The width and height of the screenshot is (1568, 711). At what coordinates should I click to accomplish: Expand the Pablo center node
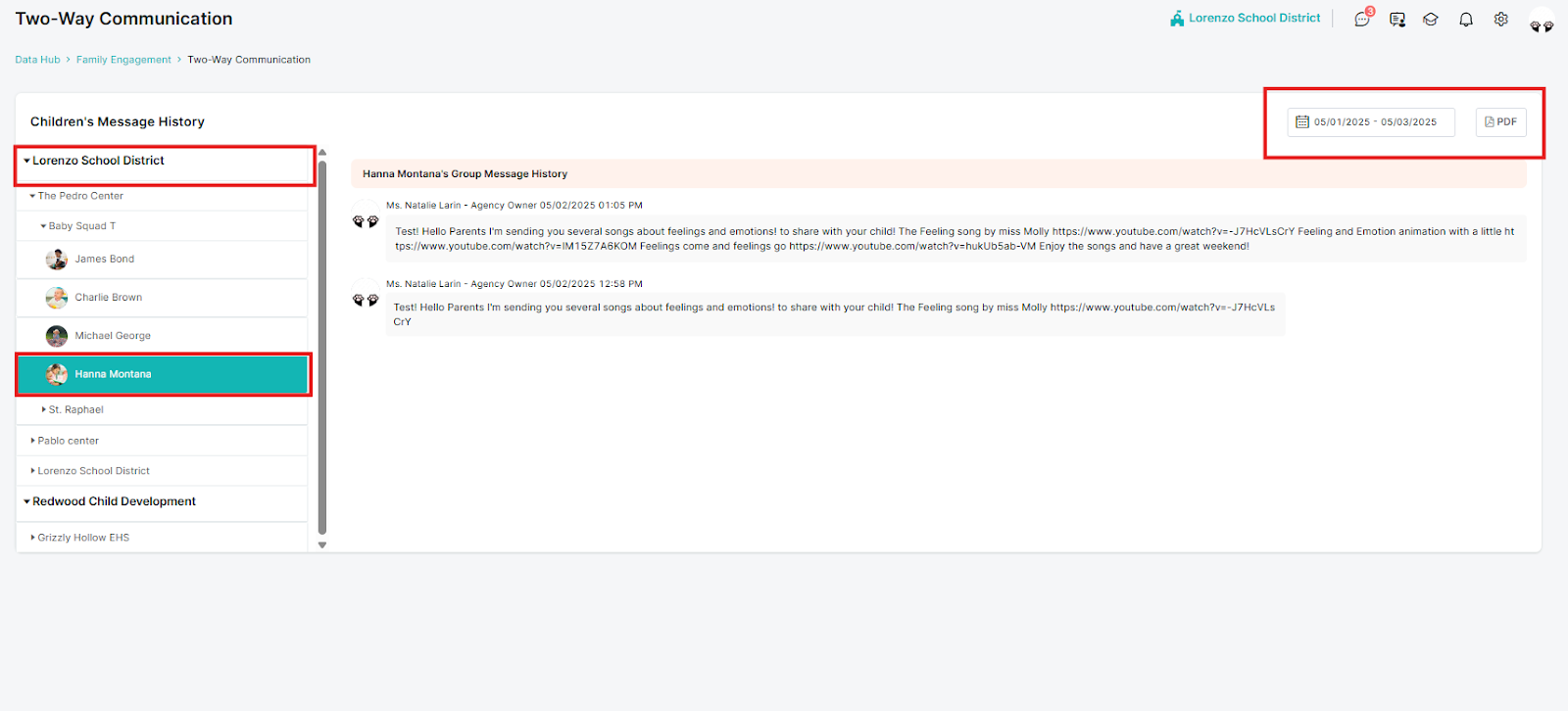[33, 441]
